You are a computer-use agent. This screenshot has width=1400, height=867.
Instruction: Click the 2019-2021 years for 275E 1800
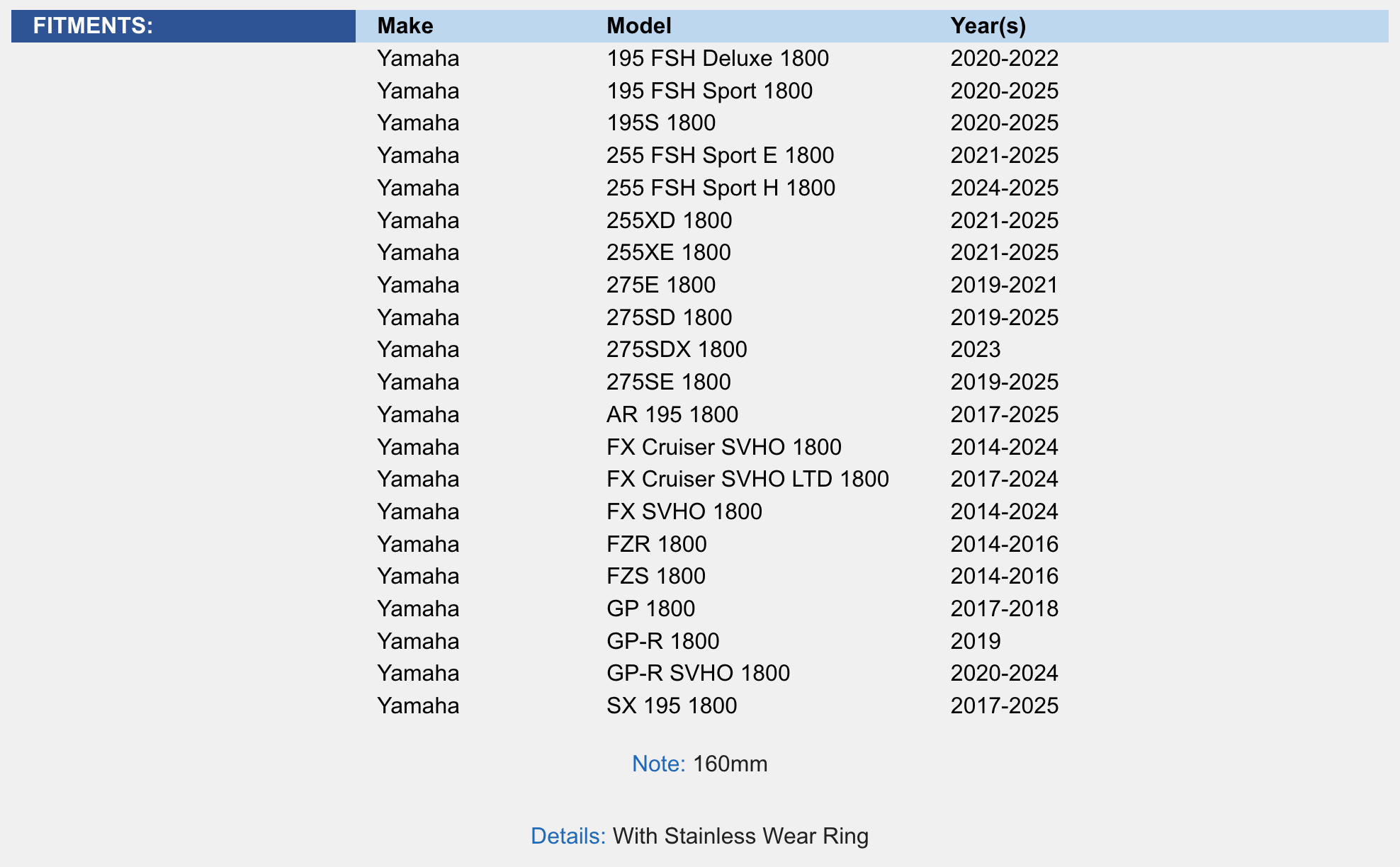click(1004, 285)
